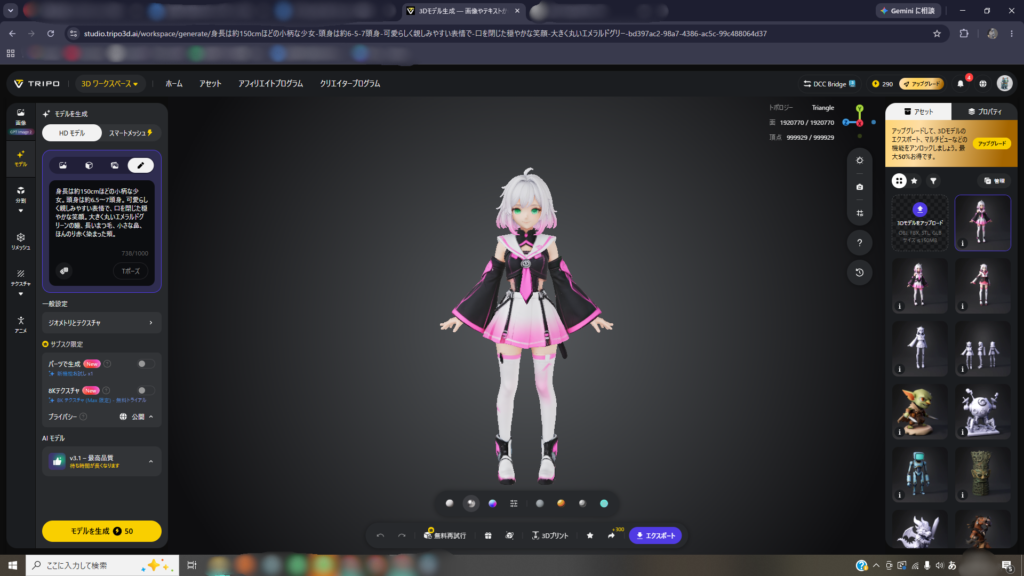Select the リメッシュ retopology tool
The height and width of the screenshot is (576, 1024).
click(x=21, y=241)
